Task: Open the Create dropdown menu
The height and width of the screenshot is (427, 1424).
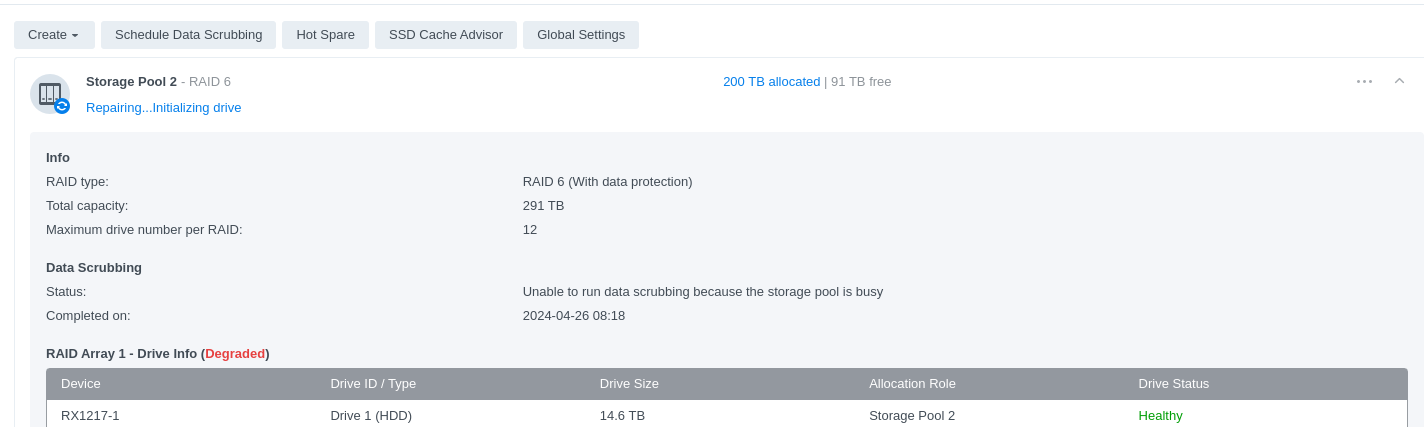Action: click(x=54, y=35)
